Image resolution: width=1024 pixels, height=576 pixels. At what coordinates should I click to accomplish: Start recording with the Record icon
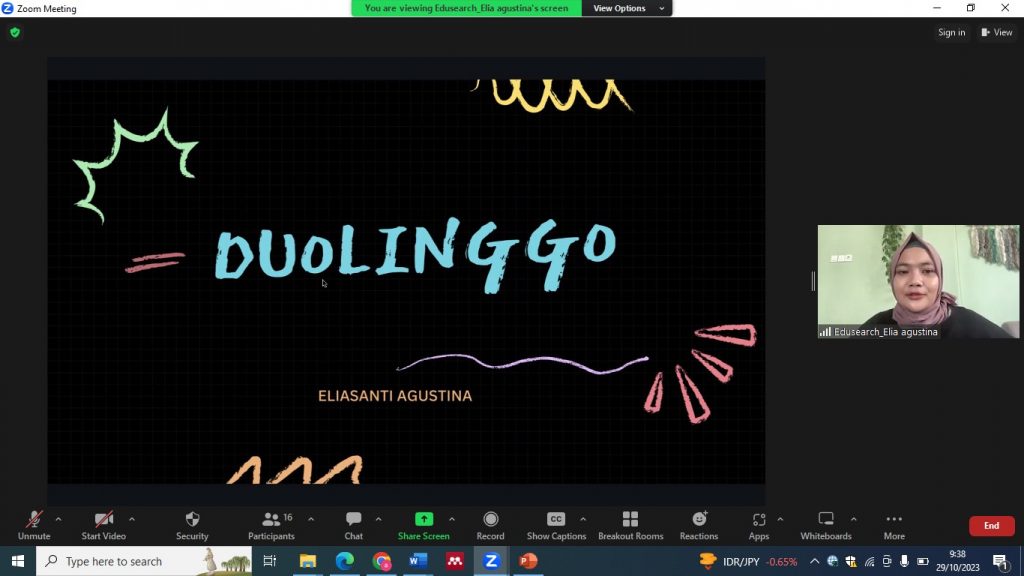(x=490, y=520)
